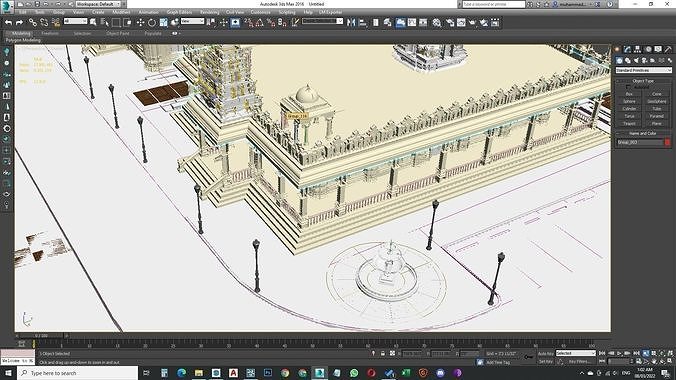Open the Standard Primitives dropdown
Image resolution: width=676 pixels, height=380 pixels.
(x=643, y=70)
